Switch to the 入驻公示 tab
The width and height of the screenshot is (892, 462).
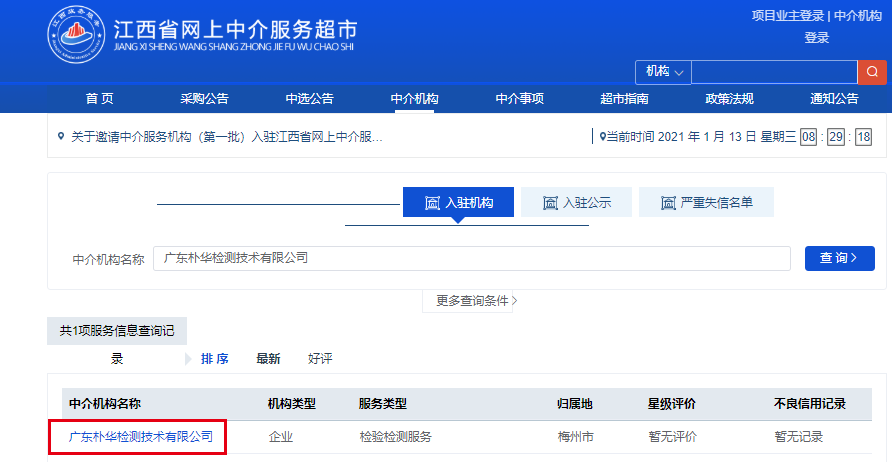tap(576, 203)
